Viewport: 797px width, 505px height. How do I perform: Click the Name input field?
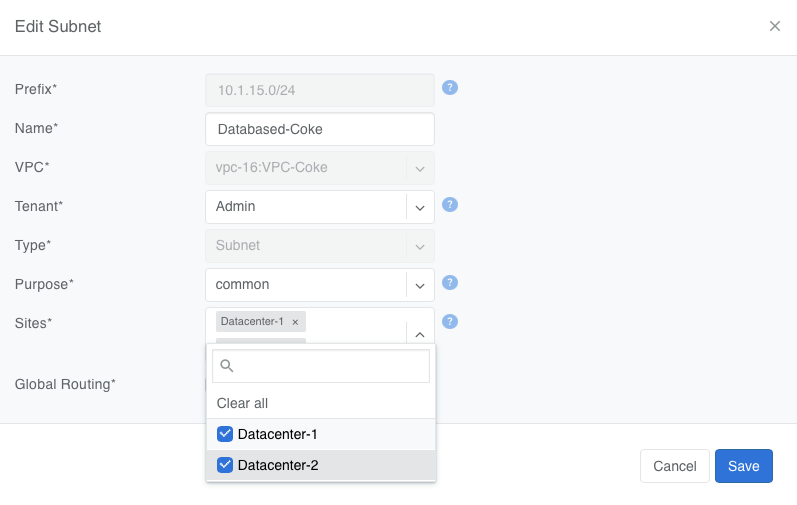319,129
